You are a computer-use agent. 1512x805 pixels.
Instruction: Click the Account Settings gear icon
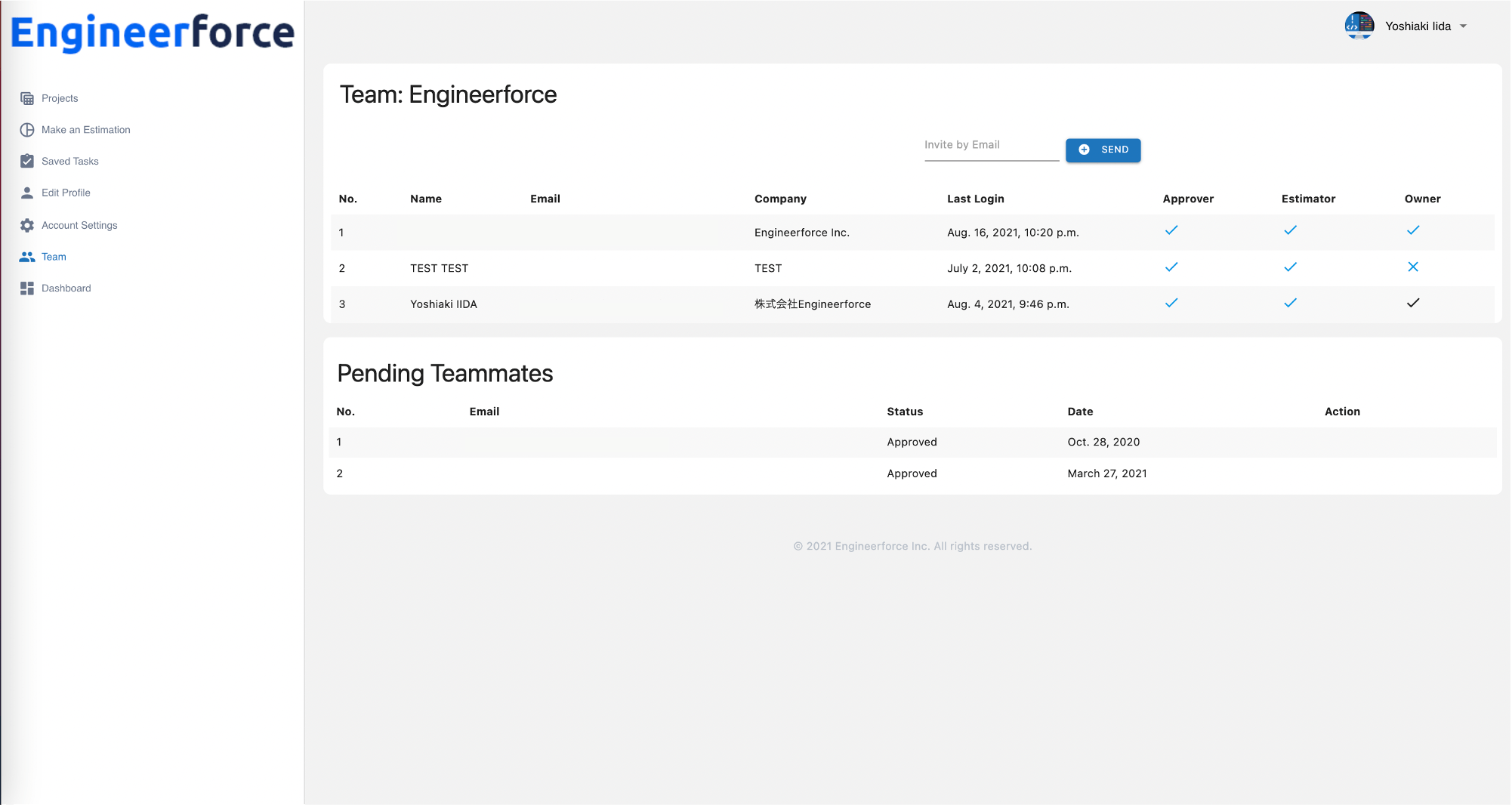pyautogui.click(x=27, y=225)
